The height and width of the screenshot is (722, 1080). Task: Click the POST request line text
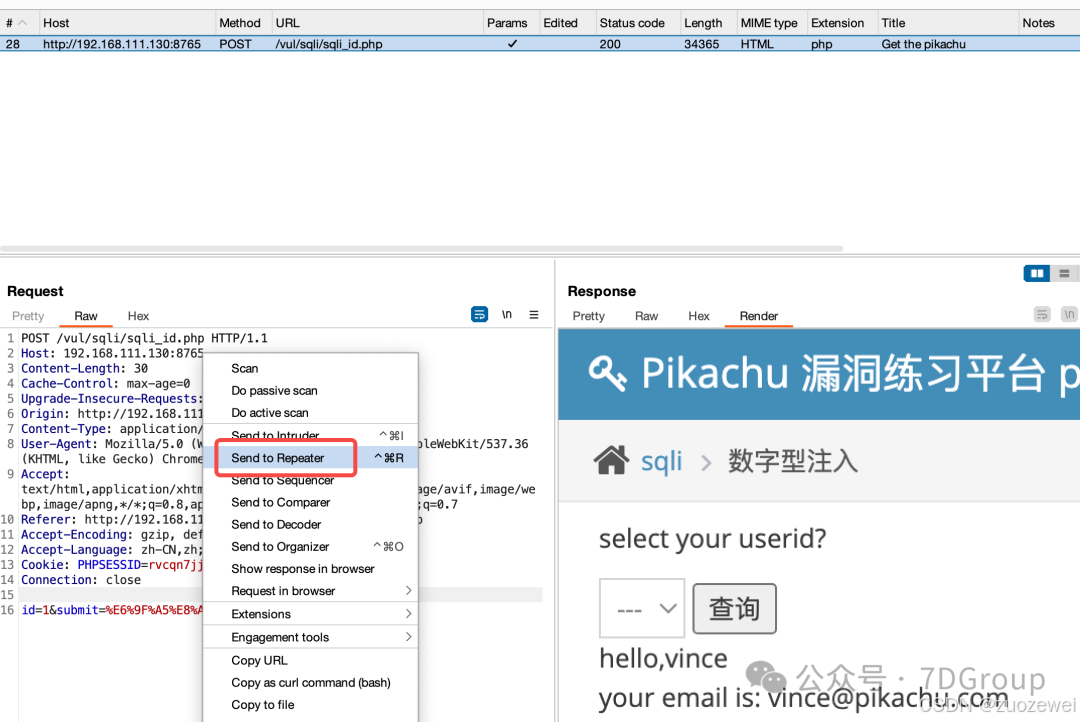click(x=144, y=338)
